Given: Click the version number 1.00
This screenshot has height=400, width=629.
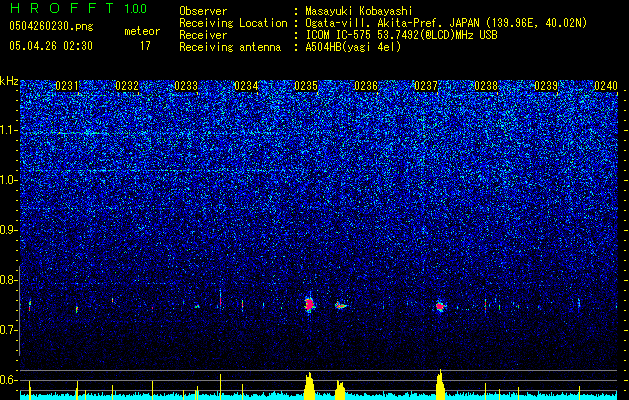Looking at the screenshot, I should [x=135, y=8].
